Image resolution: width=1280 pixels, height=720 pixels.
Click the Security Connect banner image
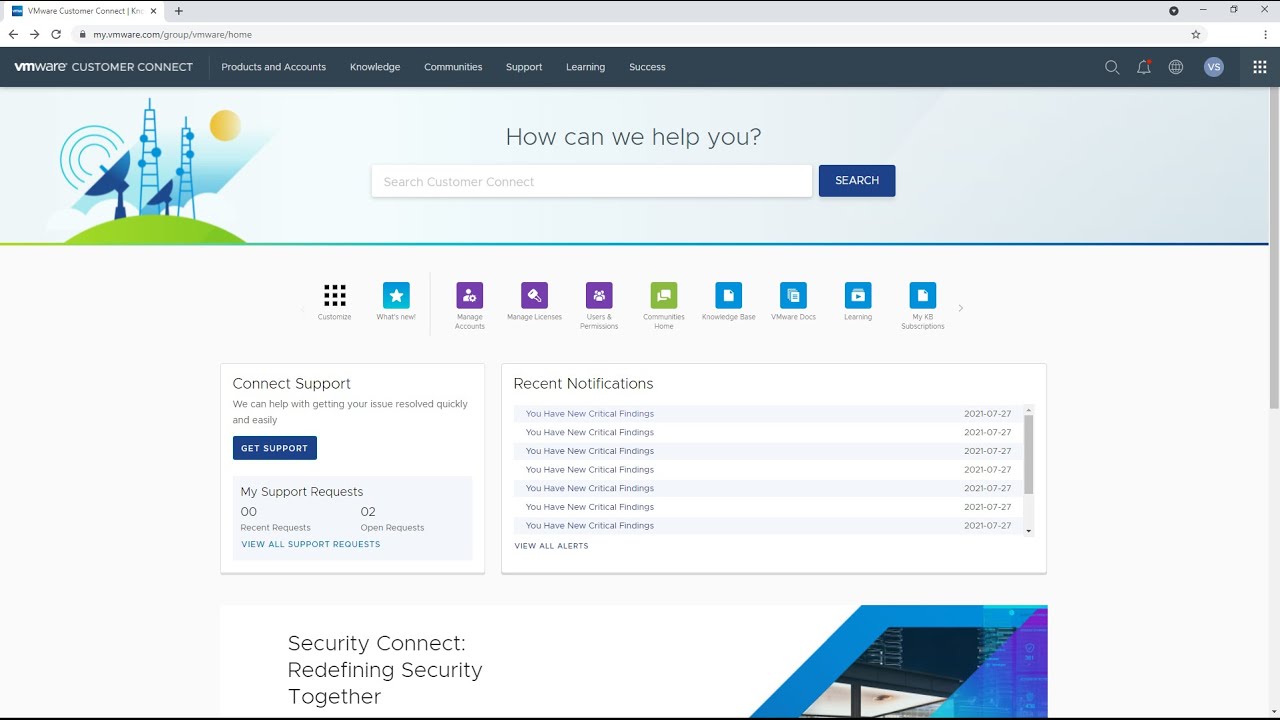898,661
